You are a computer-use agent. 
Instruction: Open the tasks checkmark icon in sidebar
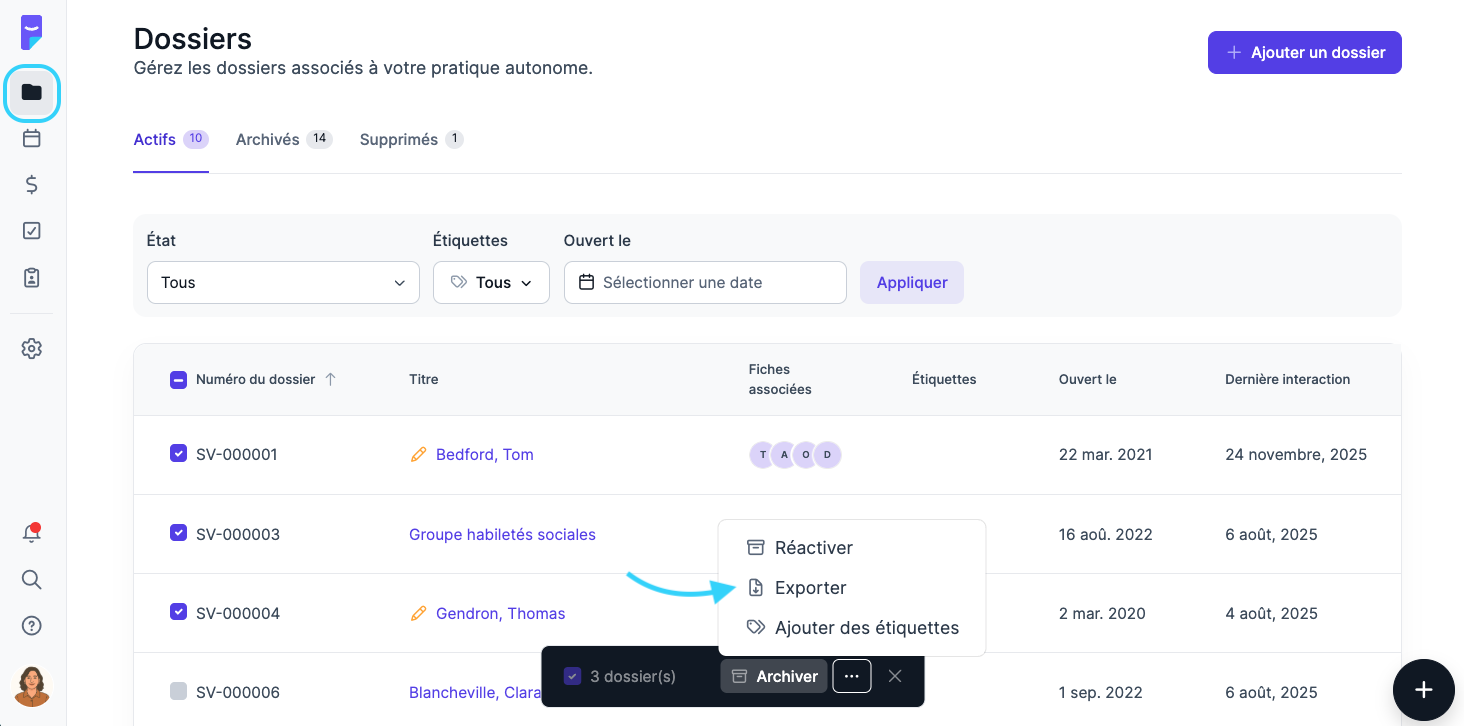coord(32,231)
